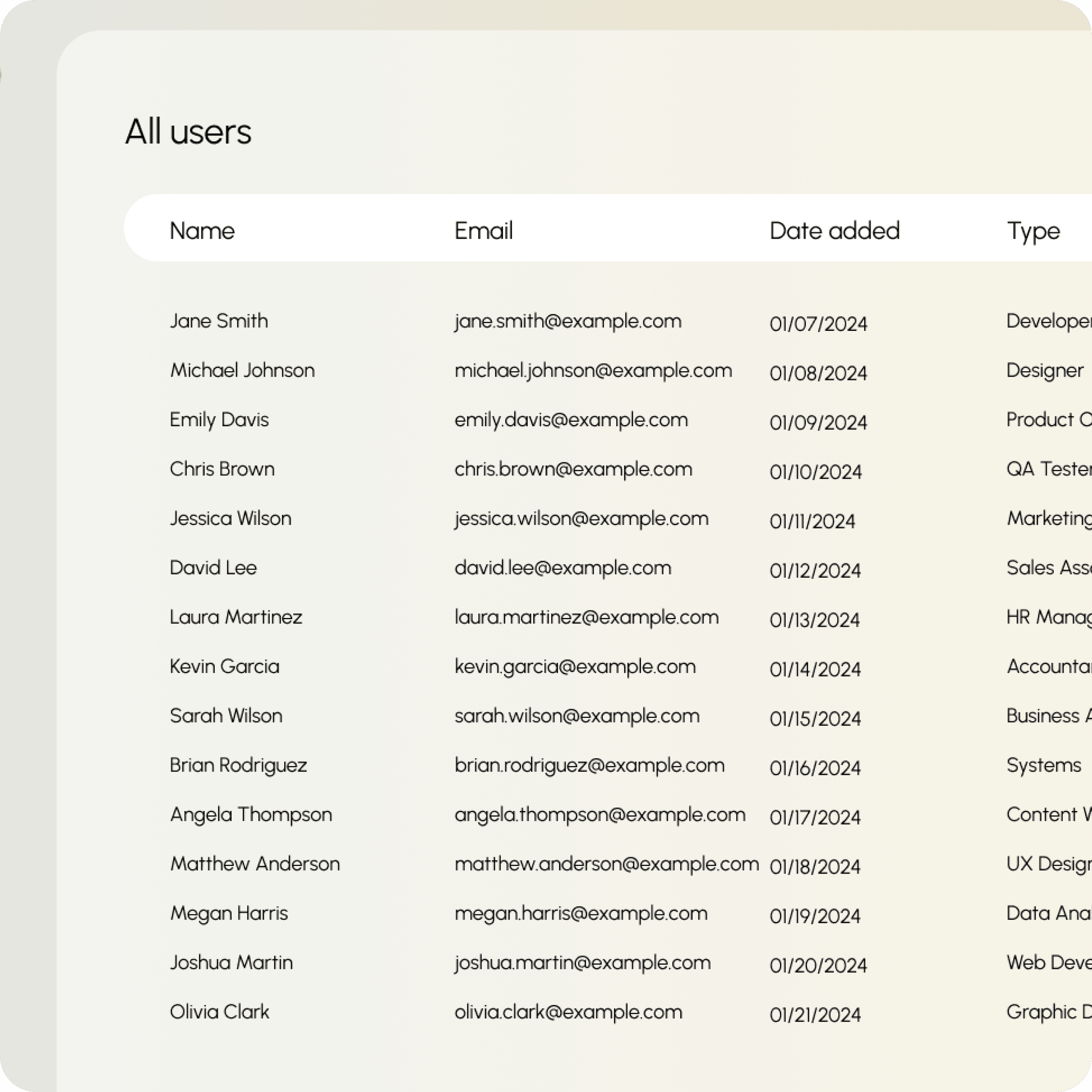Click the date 01/19/2024

(x=815, y=916)
